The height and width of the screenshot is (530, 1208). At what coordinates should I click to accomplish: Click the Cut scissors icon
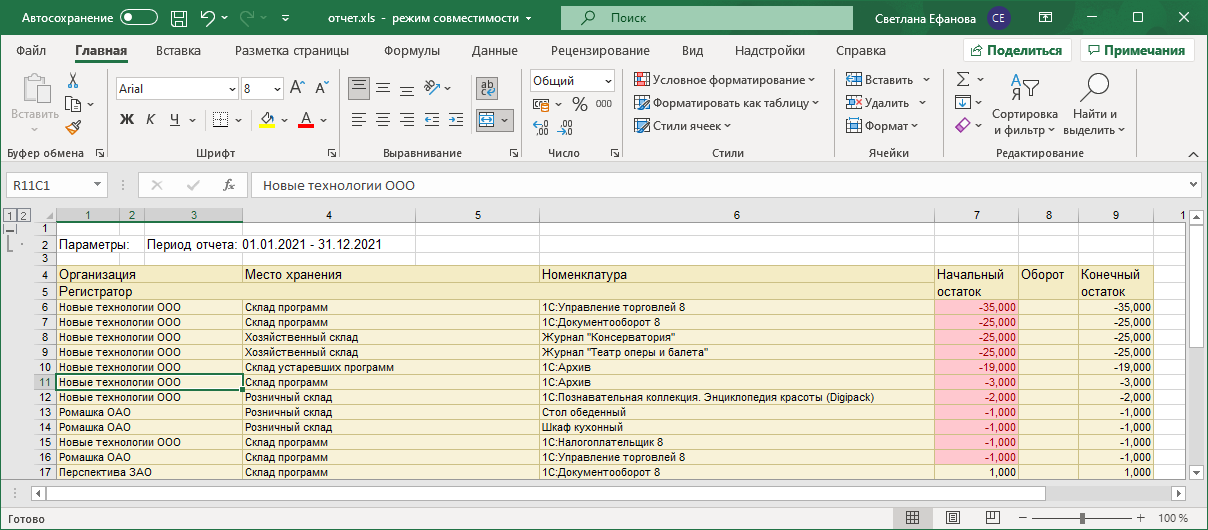(73, 81)
